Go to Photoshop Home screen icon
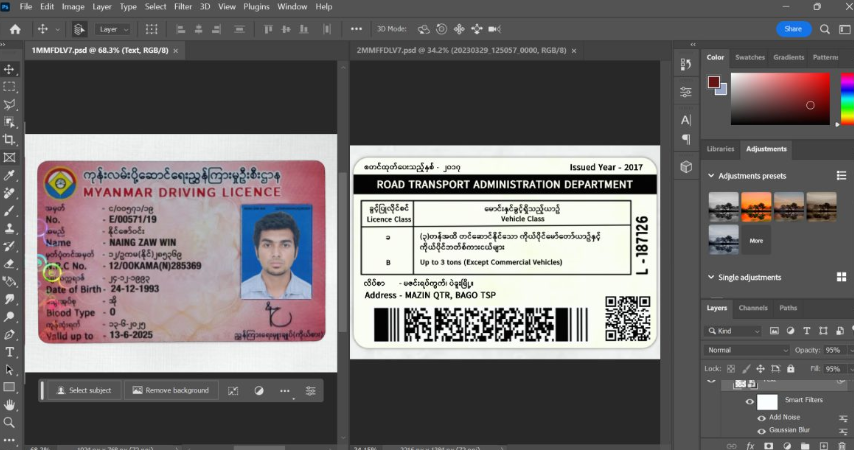854x450 pixels. (x=15, y=29)
